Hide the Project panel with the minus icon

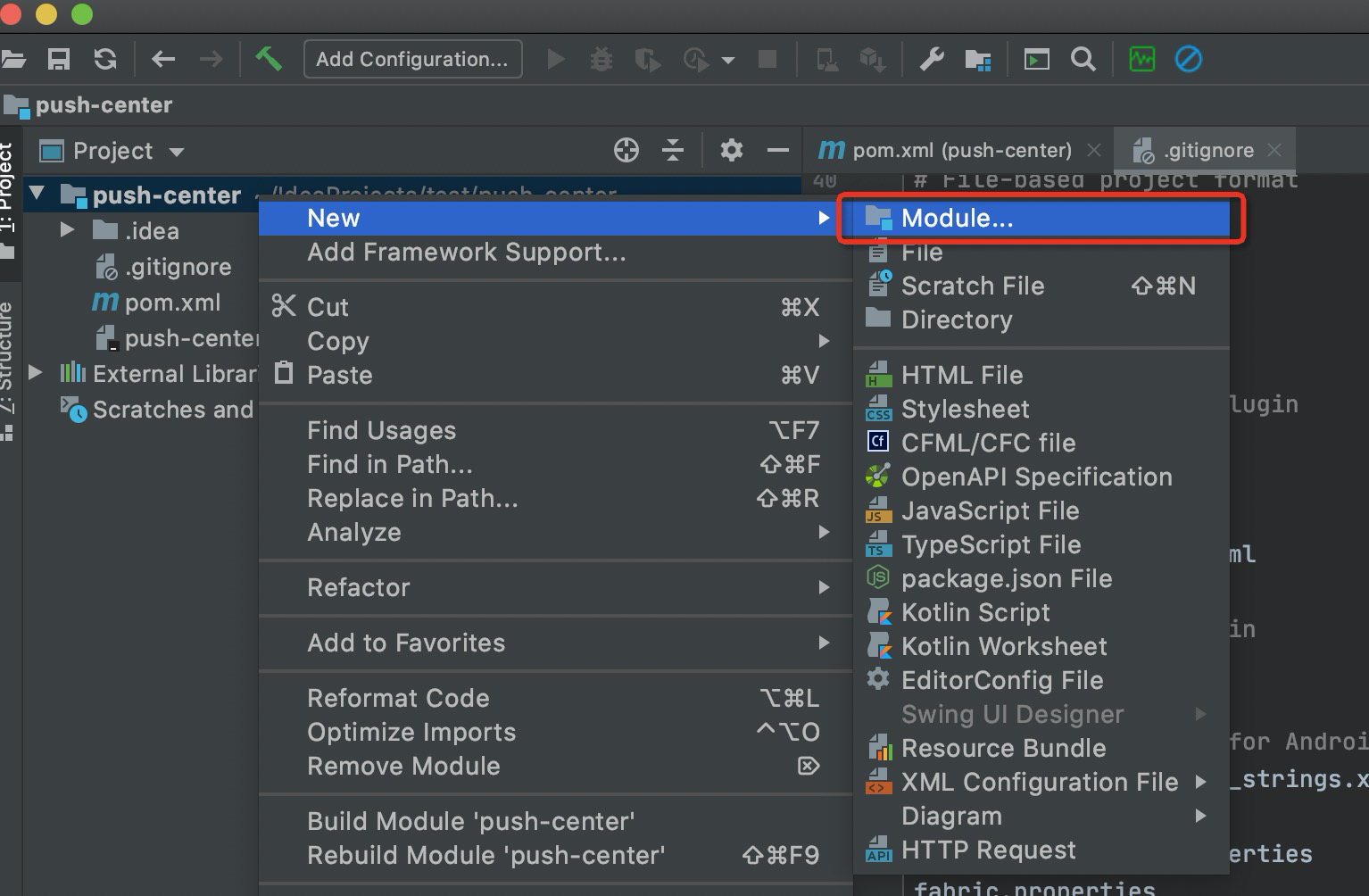coord(778,150)
